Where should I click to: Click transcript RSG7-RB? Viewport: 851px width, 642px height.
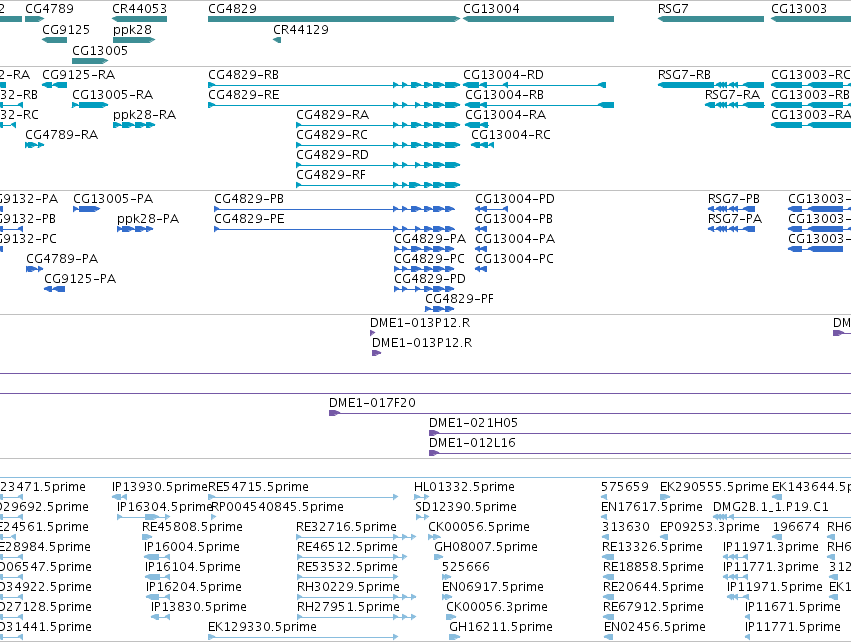click(684, 75)
